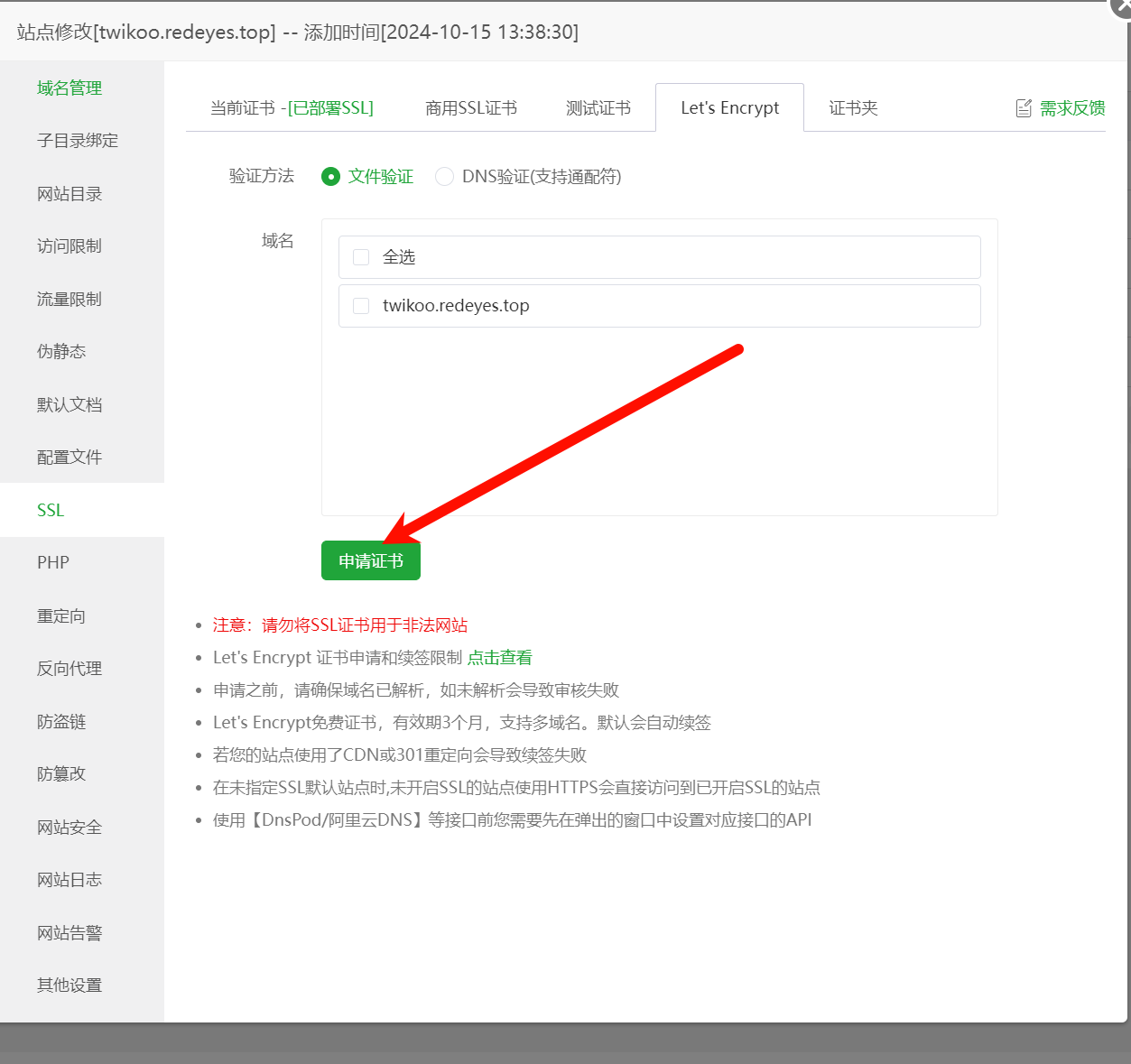The image size is (1131, 1064).
Task: Click the 申请证书 button
Action: pyautogui.click(x=370, y=560)
